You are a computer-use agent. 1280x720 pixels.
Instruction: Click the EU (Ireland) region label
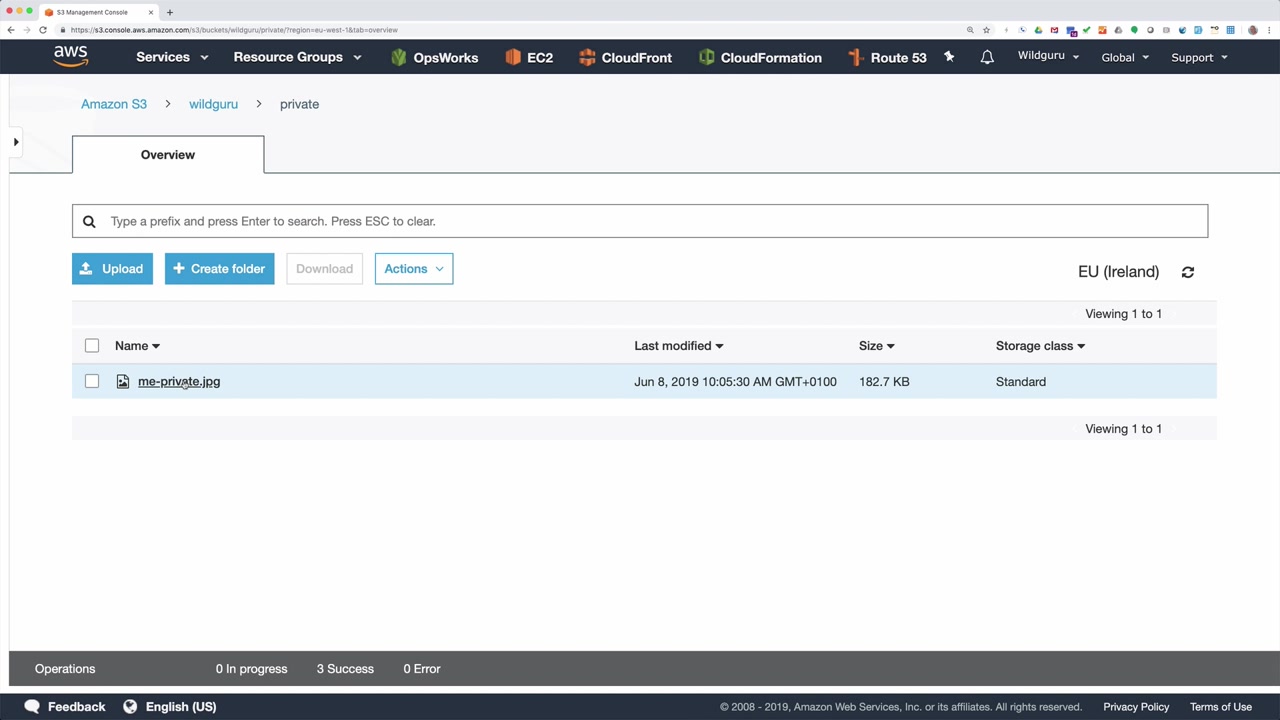(x=1118, y=272)
